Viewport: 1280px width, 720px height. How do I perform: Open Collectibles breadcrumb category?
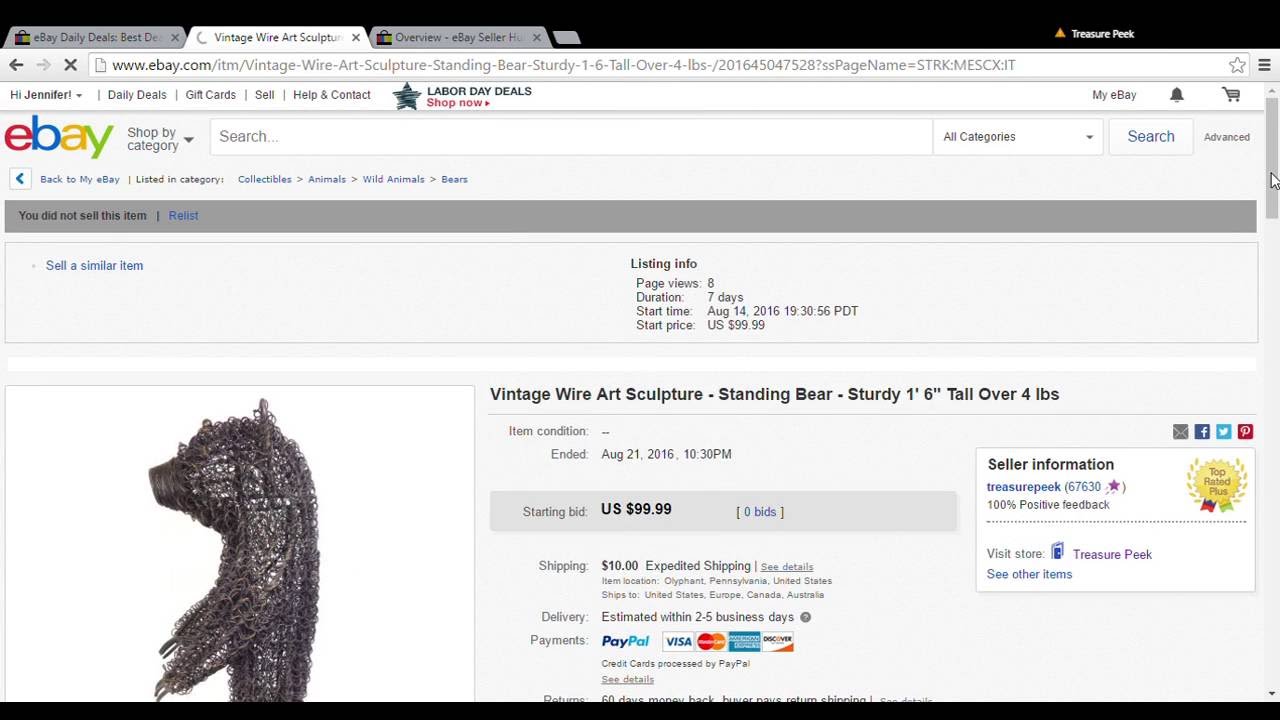(264, 179)
